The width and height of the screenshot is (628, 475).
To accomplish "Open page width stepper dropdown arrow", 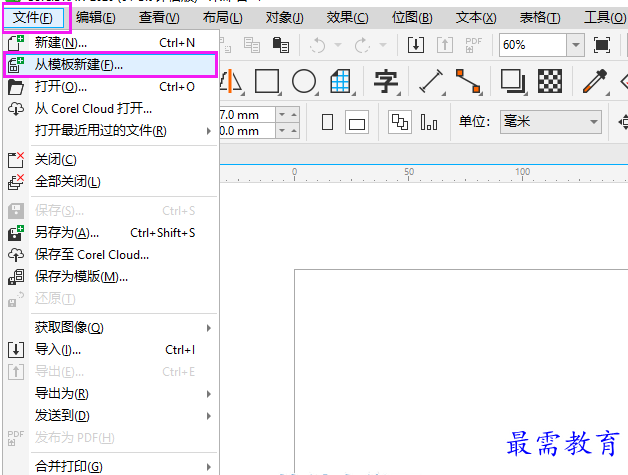I will click(x=282, y=115).
